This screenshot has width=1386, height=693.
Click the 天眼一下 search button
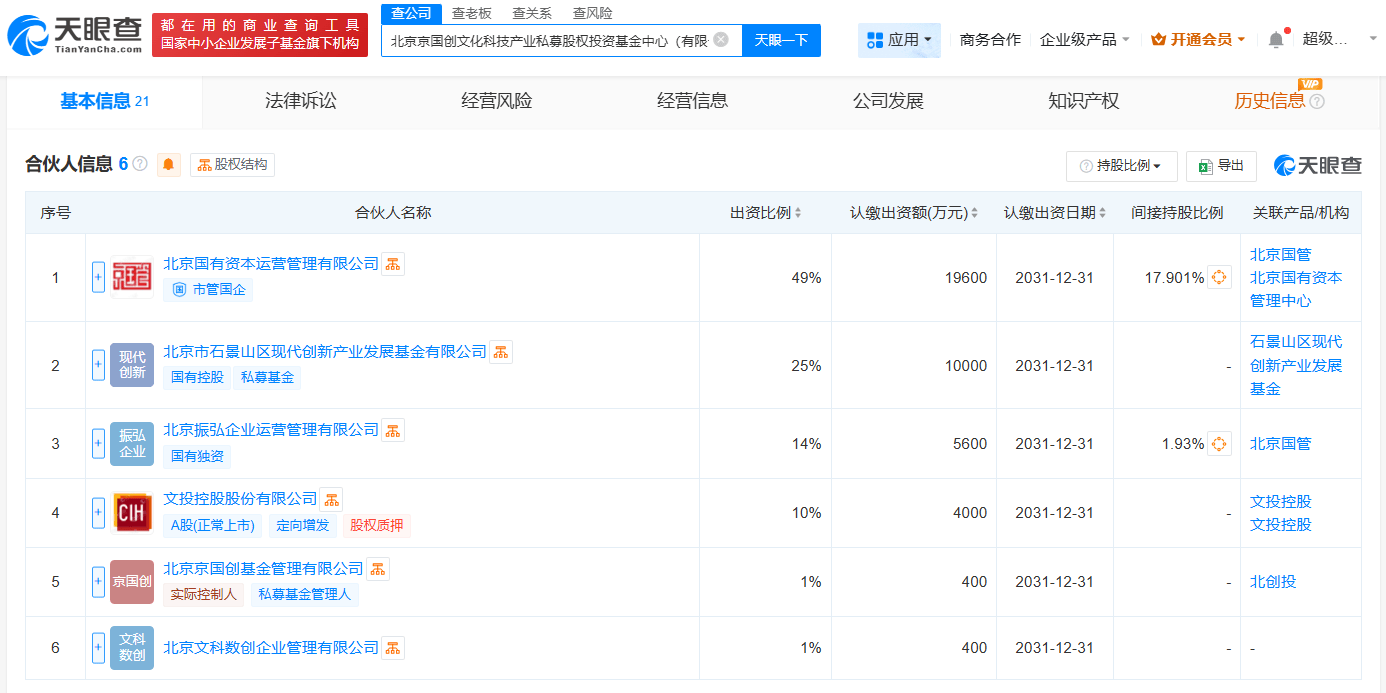click(x=781, y=40)
